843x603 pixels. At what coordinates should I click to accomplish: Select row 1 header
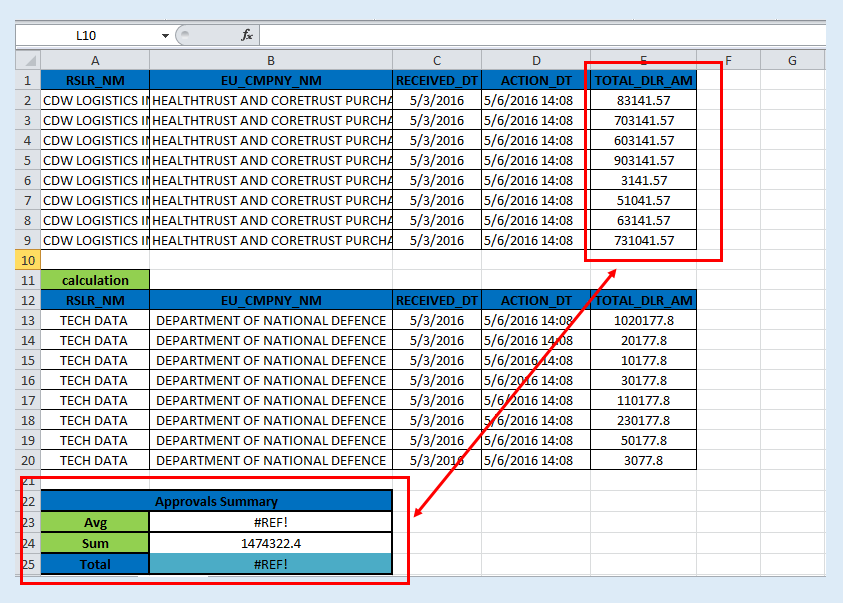tap(28, 81)
